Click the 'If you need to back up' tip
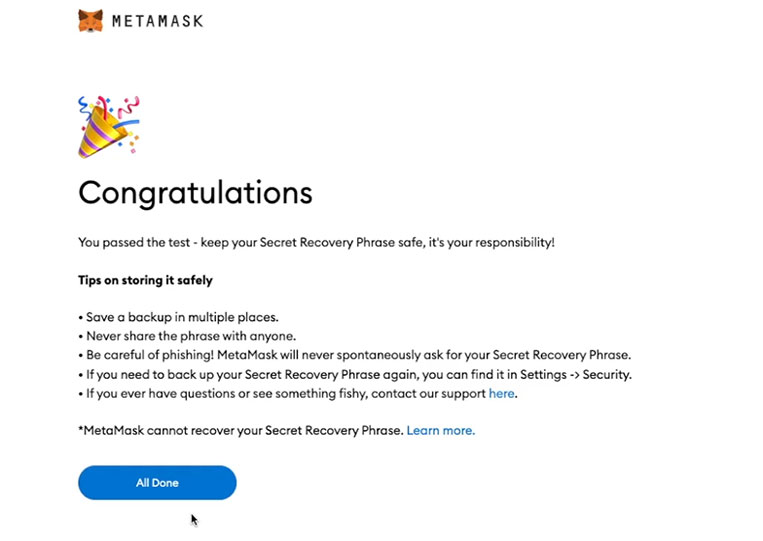Viewport: 763px width, 541px height. [355, 375]
